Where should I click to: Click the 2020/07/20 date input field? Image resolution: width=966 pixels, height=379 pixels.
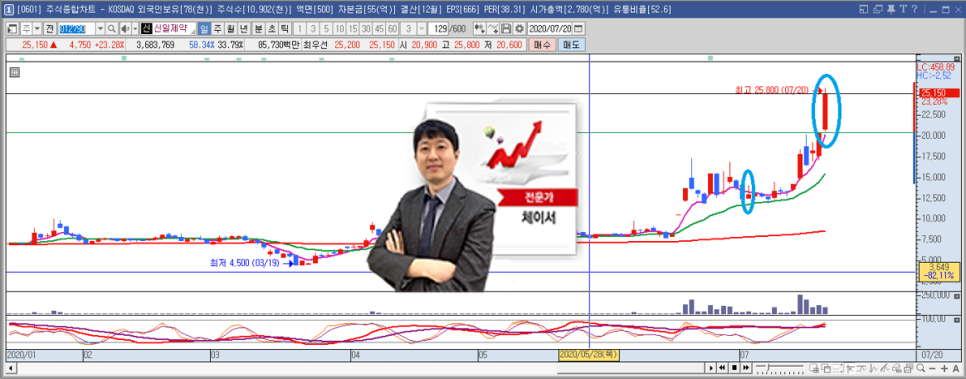pos(550,29)
